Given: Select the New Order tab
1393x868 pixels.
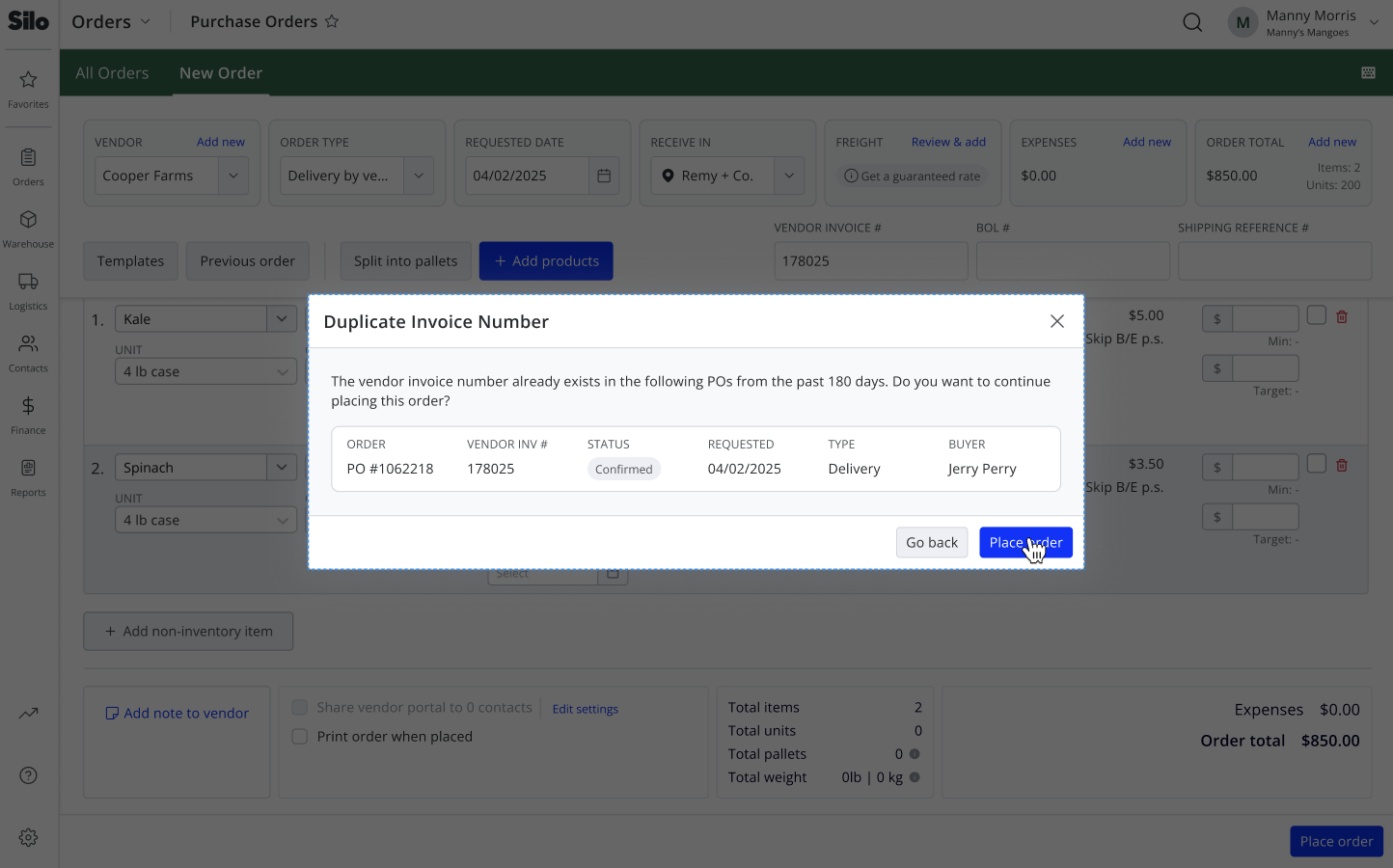Looking at the screenshot, I should click(221, 73).
